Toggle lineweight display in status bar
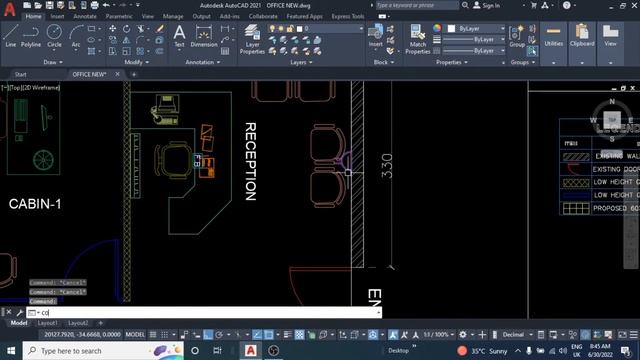The height and width of the screenshot is (360, 640). click(x=287, y=335)
